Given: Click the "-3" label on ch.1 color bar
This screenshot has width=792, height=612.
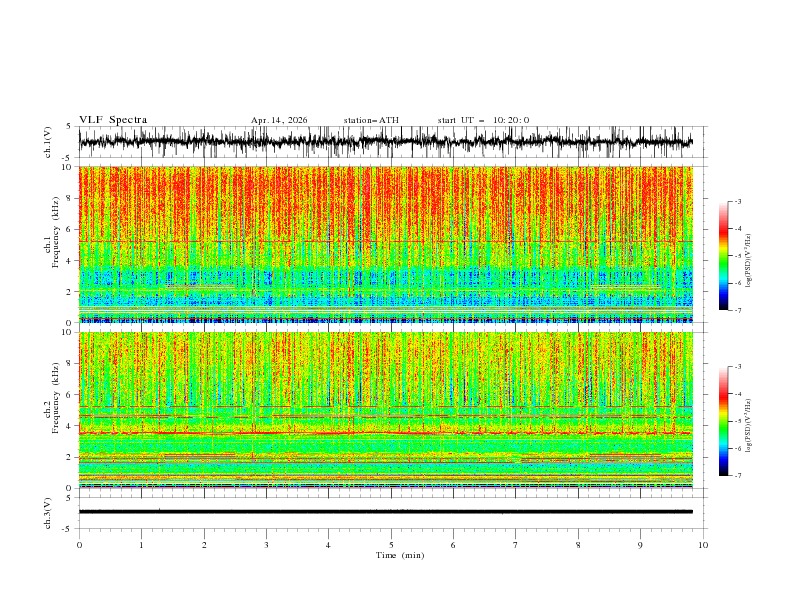Looking at the screenshot, I should coord(737,201).
